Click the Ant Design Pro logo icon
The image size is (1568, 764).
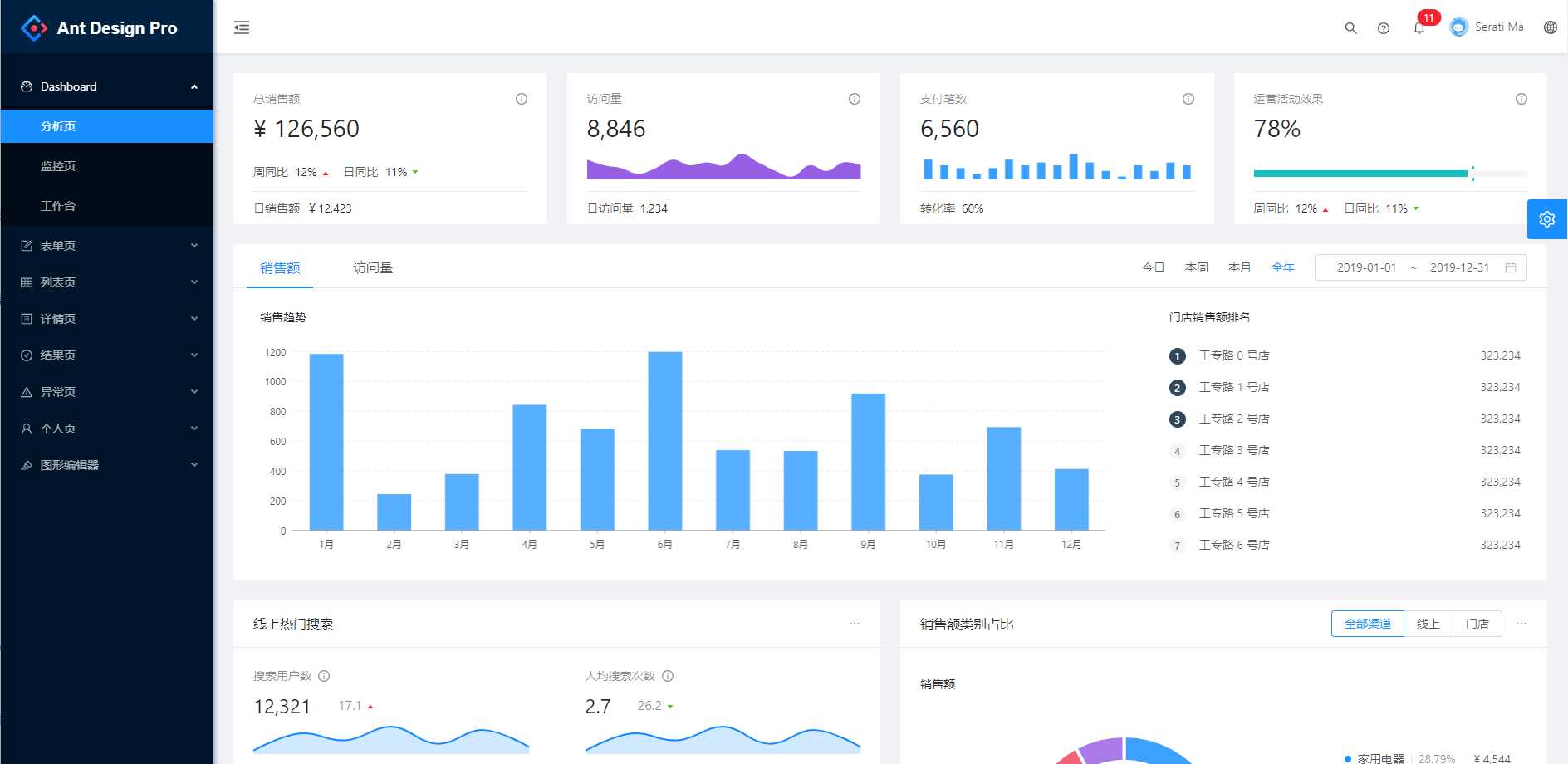tap(34, 27)
